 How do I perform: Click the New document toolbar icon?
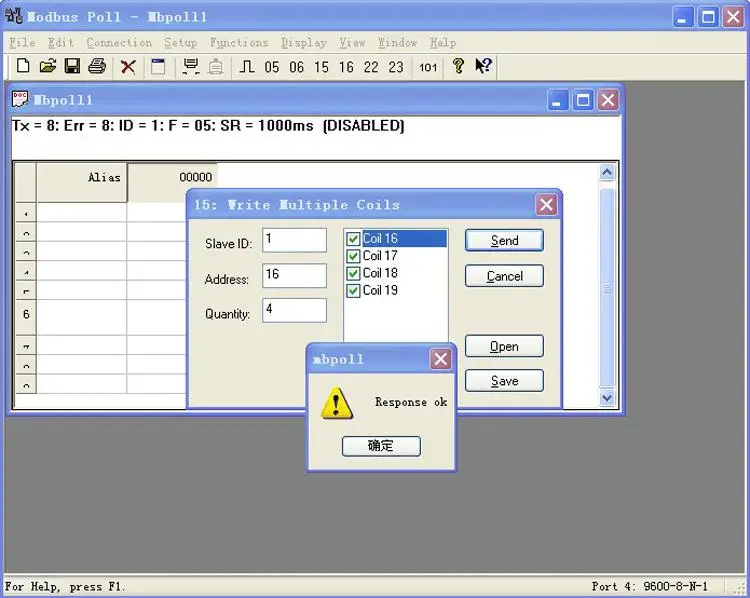coord(23,67)
